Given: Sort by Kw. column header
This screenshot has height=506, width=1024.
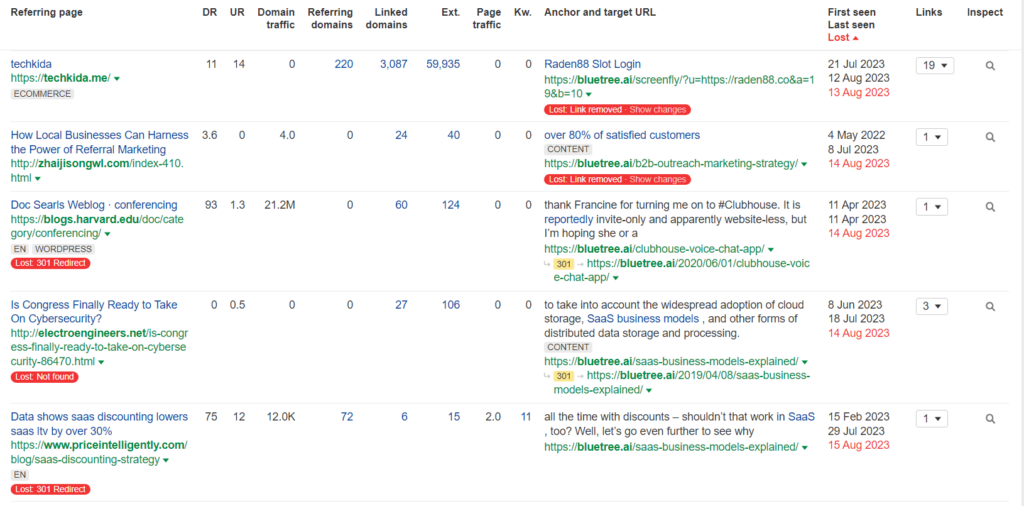Looking at the screenshot, I should pos(523,12).
